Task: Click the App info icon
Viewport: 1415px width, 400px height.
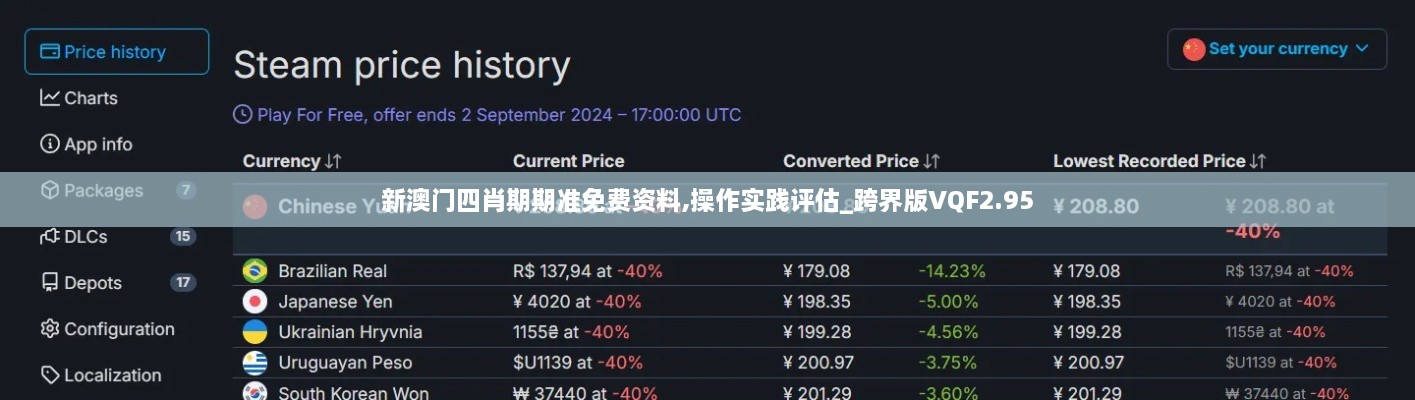Action: (x=50, y=144)
